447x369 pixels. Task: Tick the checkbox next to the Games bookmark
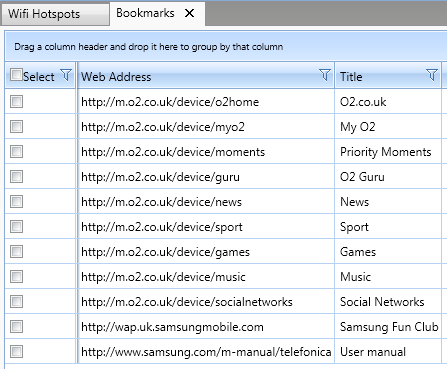tap(16, 251)
